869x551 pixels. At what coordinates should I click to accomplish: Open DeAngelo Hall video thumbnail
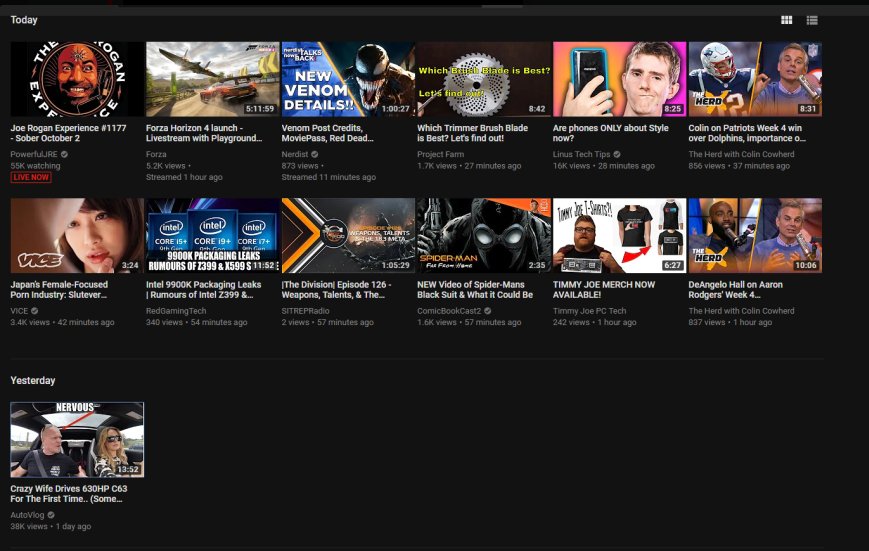tap(755, 236)
